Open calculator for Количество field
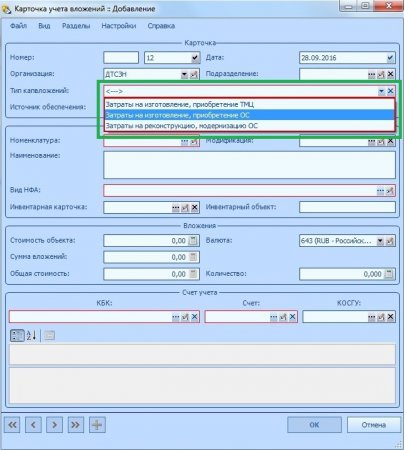The width and height of the screenshot is (405, 450). click(x=389, y=274)
